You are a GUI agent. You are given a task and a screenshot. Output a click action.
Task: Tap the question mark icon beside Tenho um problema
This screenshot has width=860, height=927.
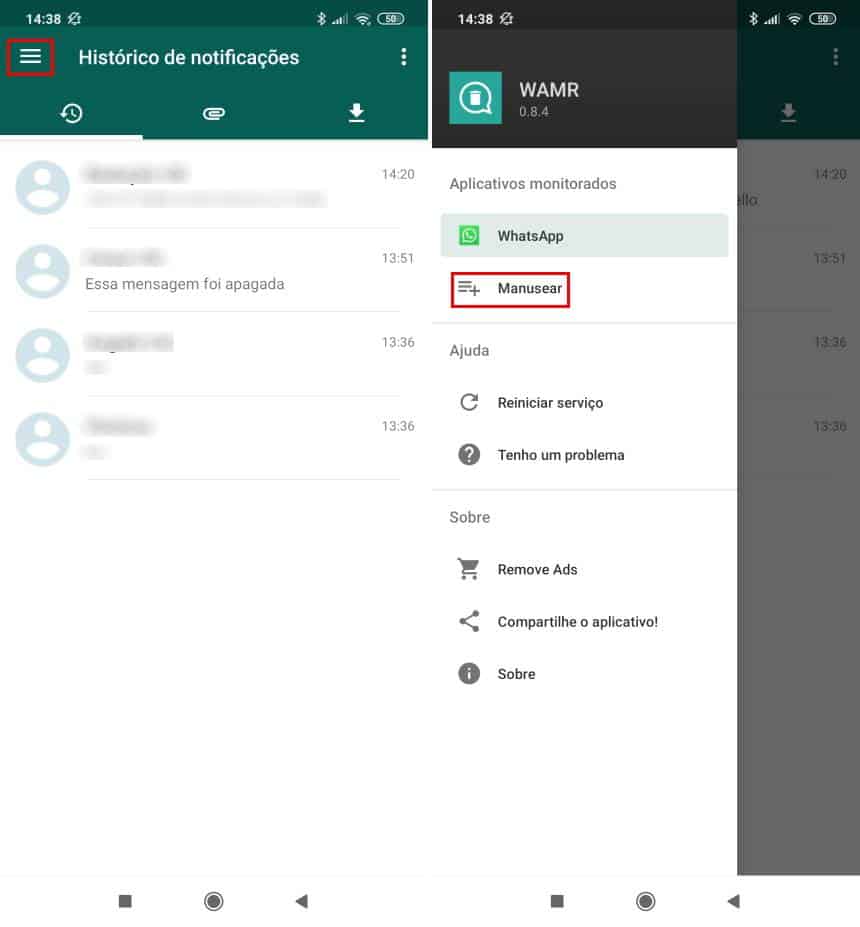[x=469, y=455]
